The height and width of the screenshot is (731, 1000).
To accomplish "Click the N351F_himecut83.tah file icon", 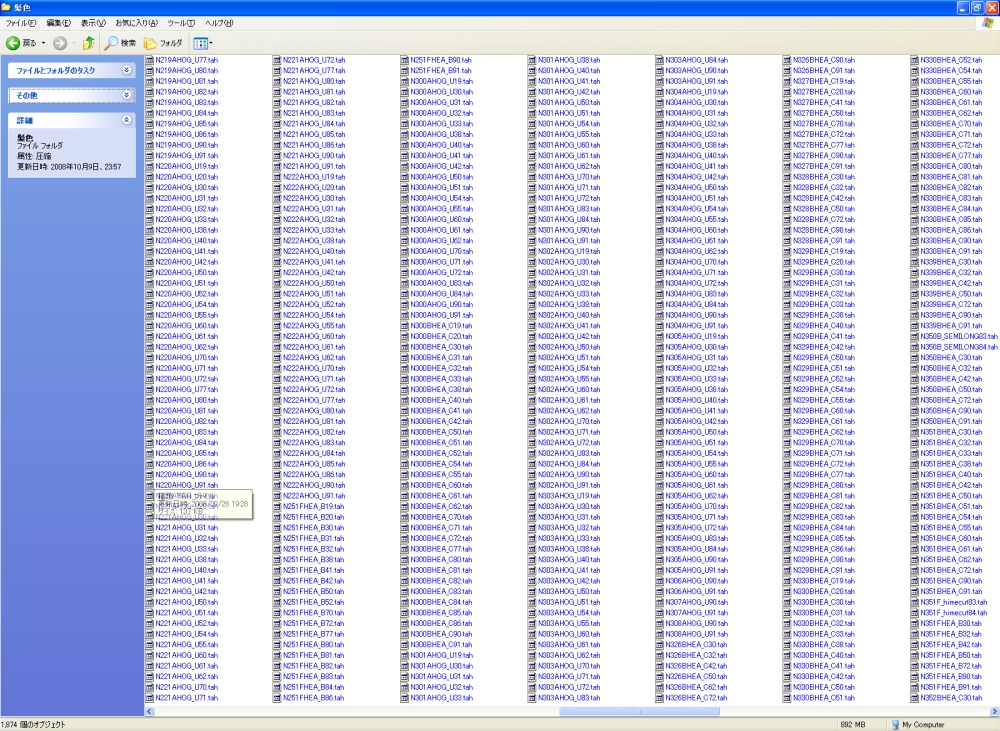I will click(915, 603).
